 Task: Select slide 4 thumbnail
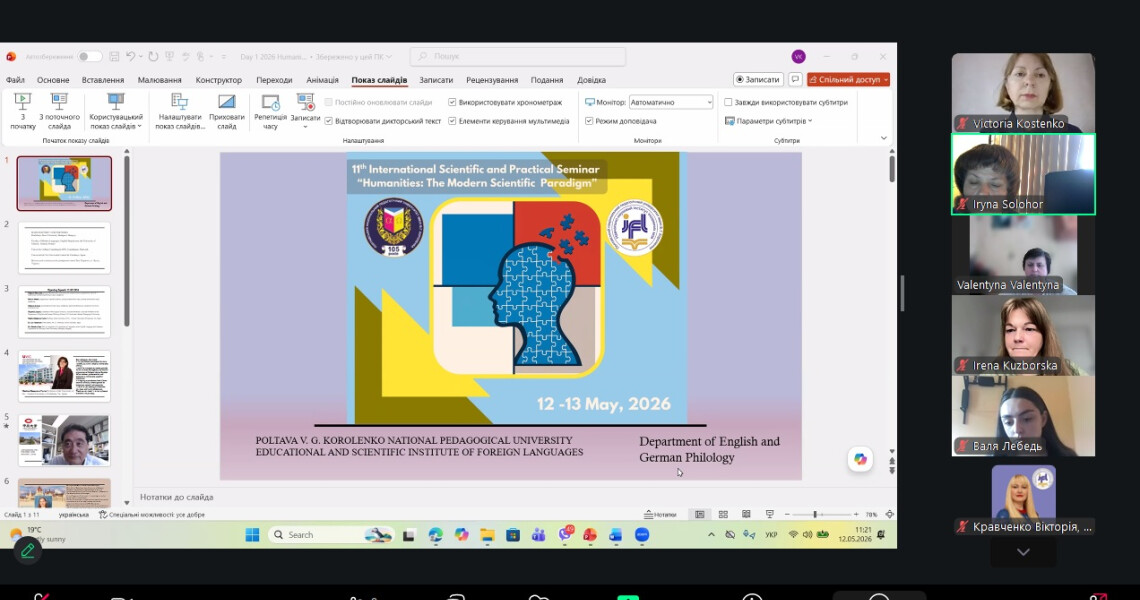pos(64,376)
